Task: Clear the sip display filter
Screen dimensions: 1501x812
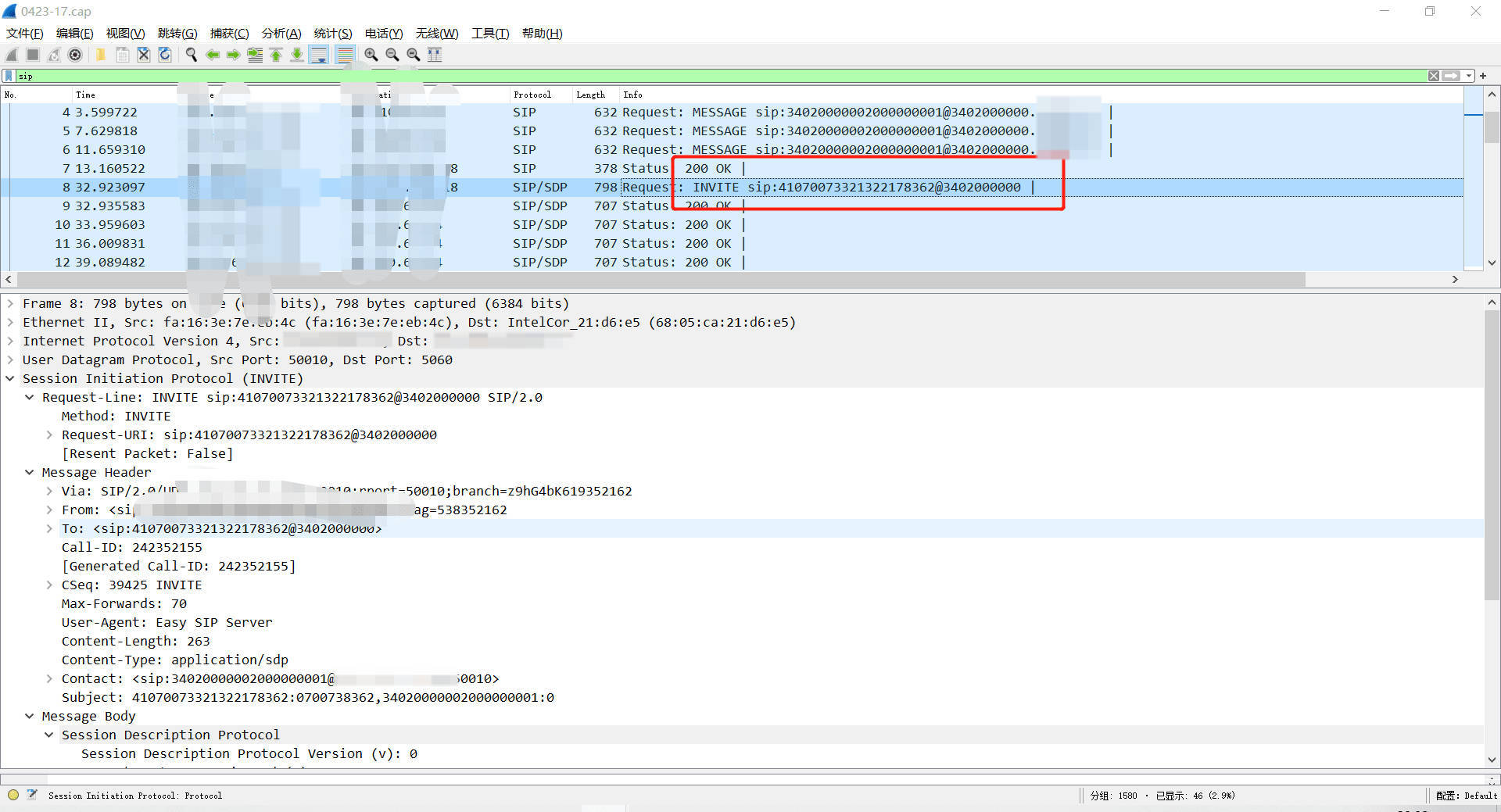Action: [x=1434, y=76]
